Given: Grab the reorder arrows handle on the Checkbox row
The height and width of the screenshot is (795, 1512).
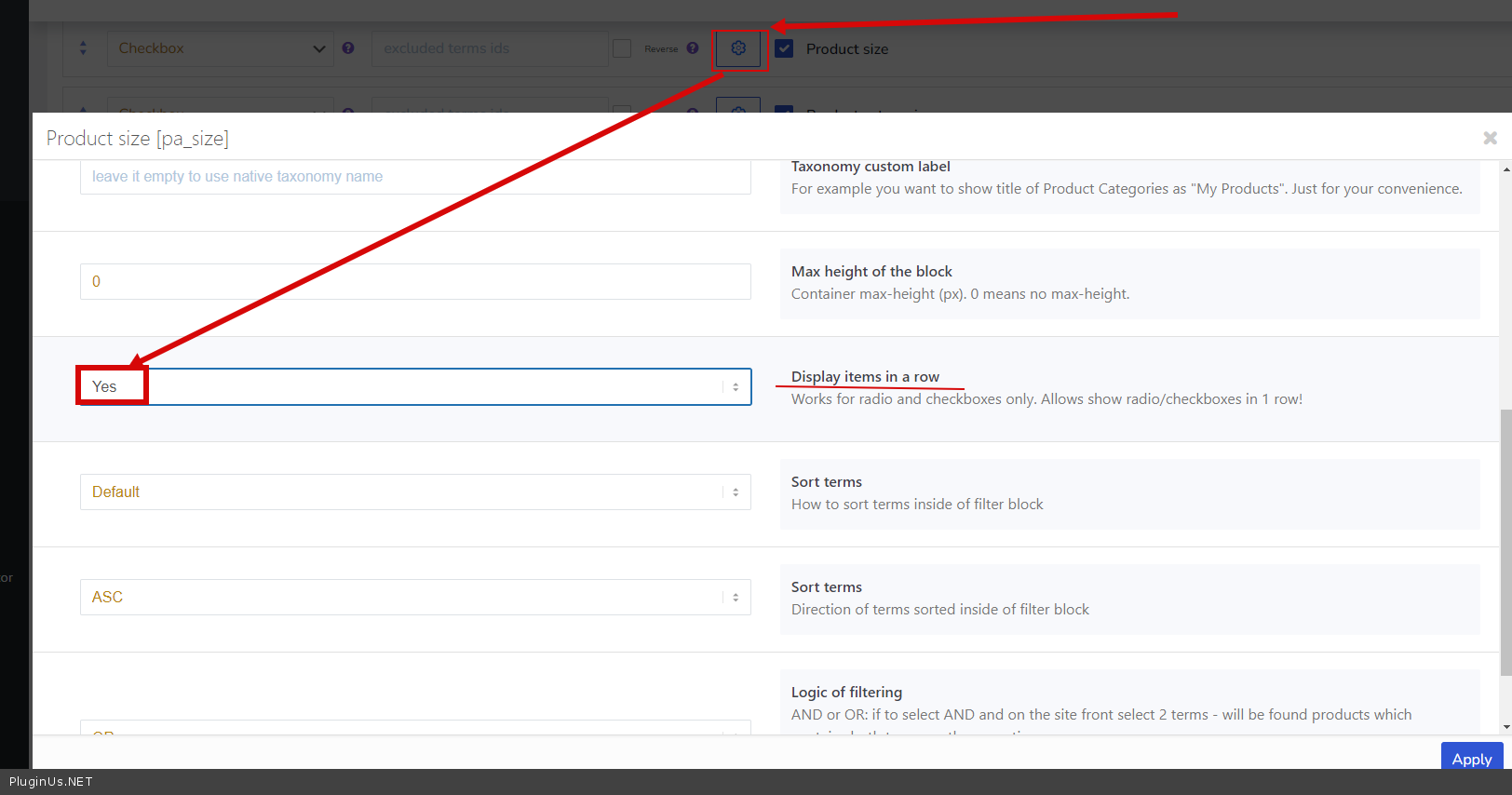Looking at the screenshot, I should click(x=83, y=48).
